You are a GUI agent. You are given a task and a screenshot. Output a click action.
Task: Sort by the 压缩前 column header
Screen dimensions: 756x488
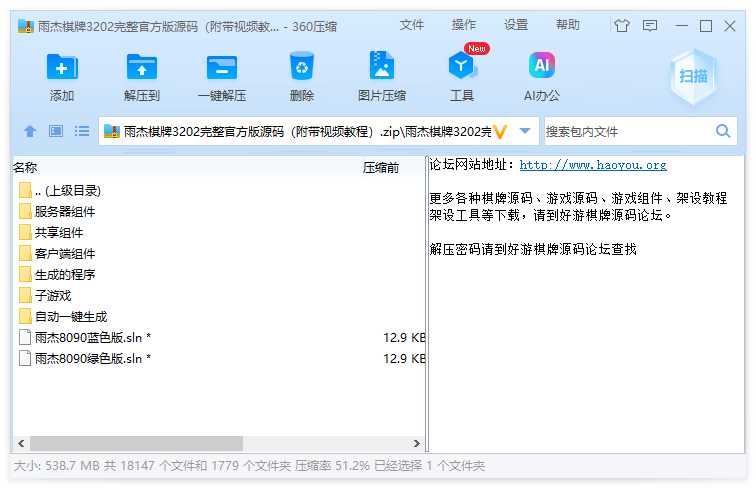(x=380, y=168)
